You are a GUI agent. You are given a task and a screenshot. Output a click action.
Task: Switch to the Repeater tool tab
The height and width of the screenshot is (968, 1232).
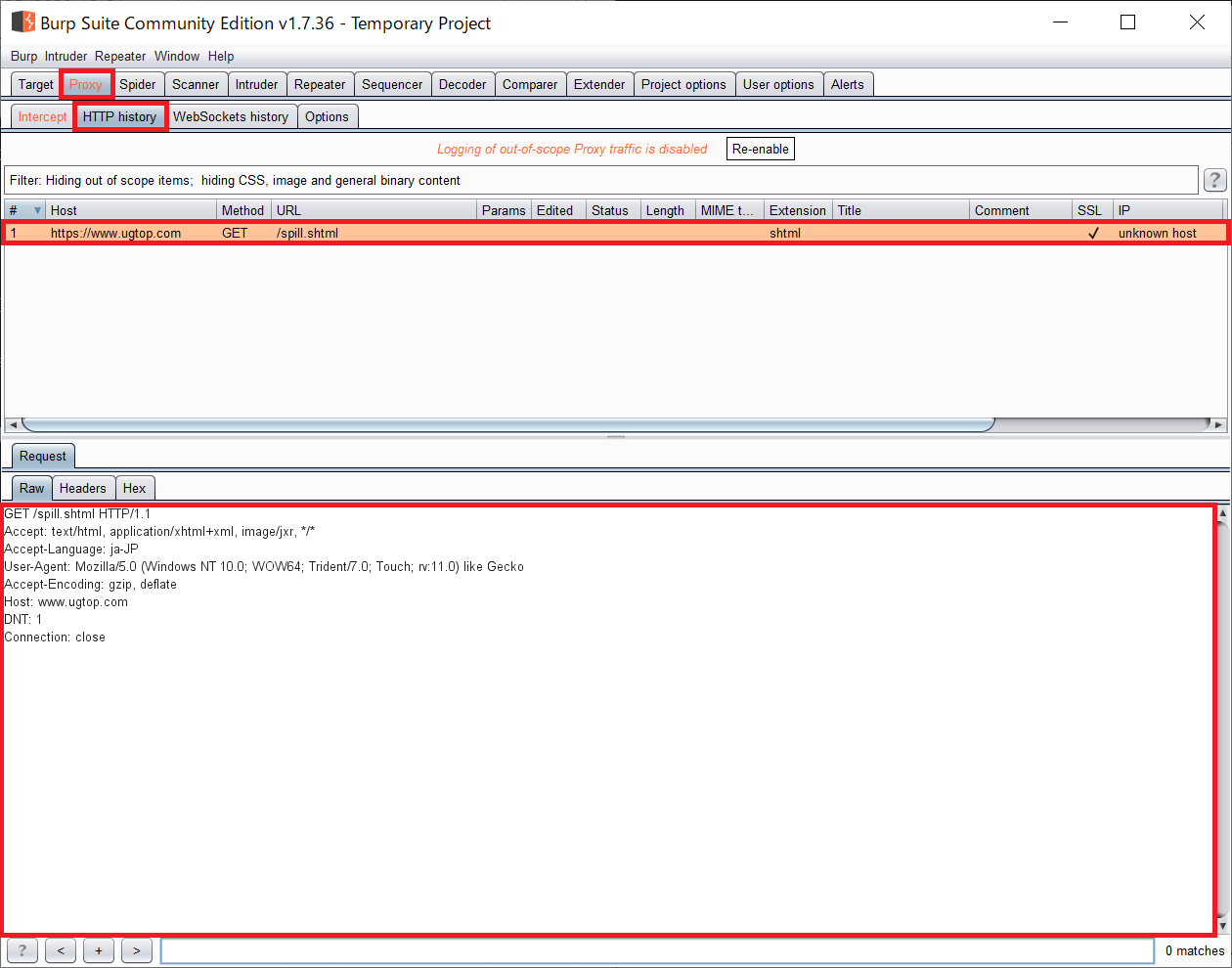(320, 84)
